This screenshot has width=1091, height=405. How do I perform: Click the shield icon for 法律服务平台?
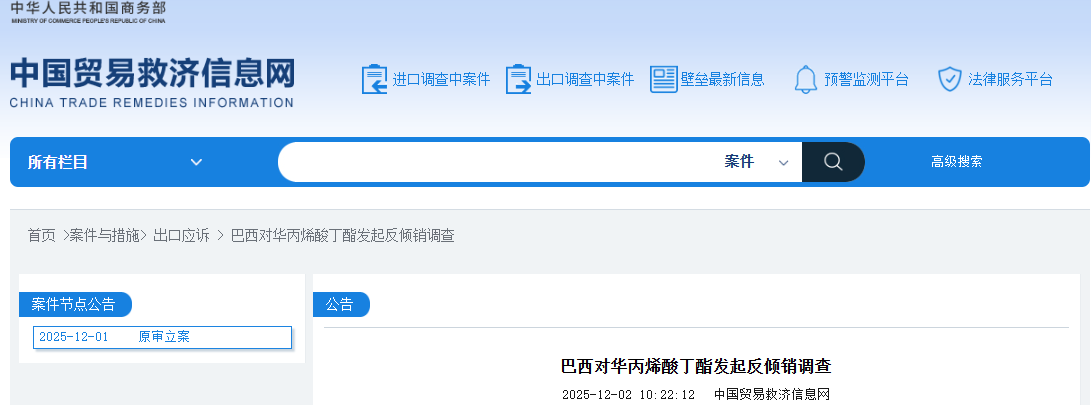(x=949, y=79)
